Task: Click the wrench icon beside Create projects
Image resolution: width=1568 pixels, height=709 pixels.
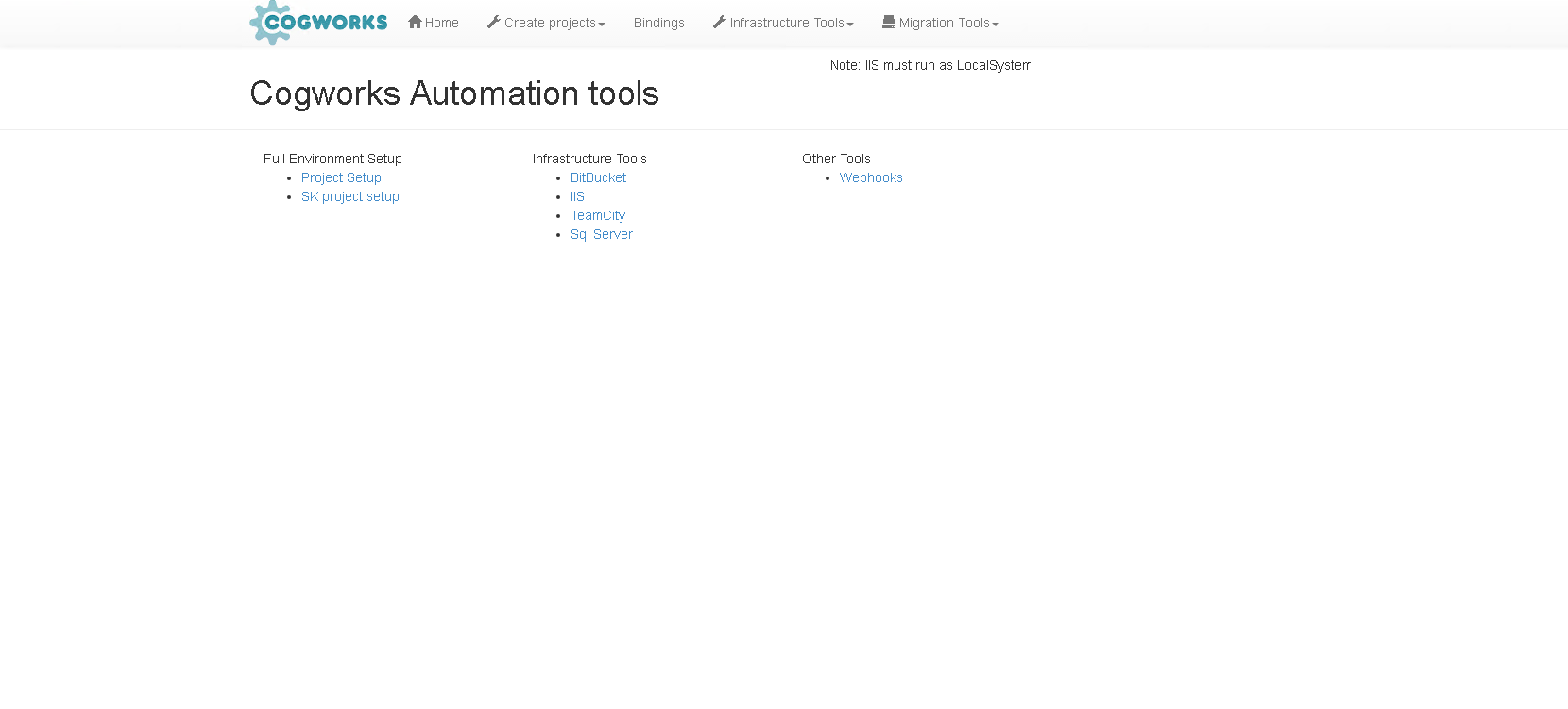Action: tap(493, 22)
